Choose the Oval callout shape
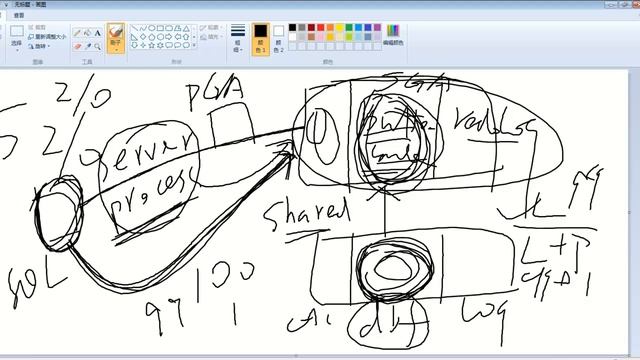Viewport: 640px width, 360px height. 178,45
